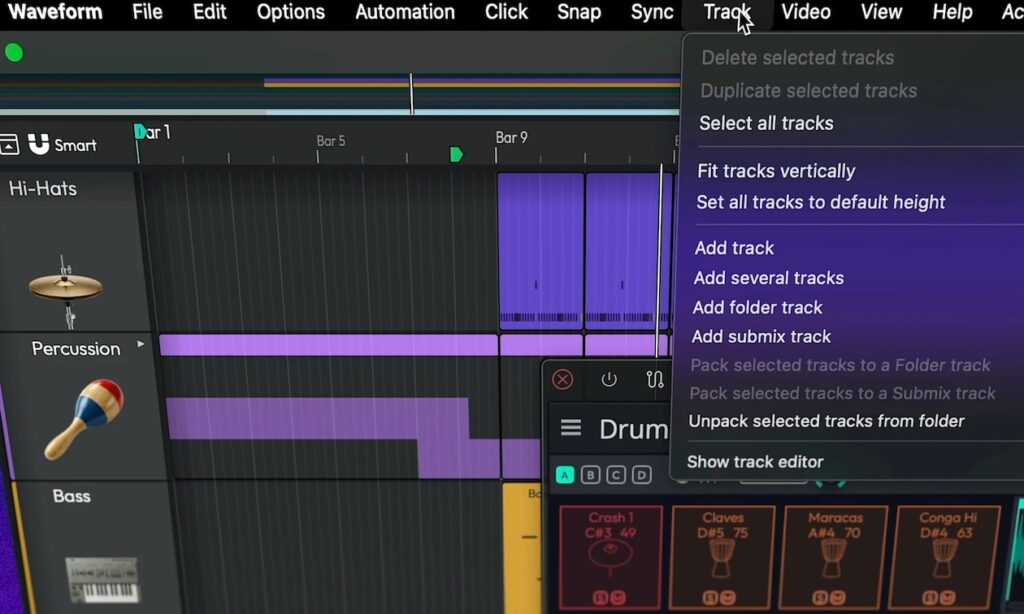Solo the Conga Hi pad
The height and width of the screenshot is (614, 1024).
click(x=931, y=597)
